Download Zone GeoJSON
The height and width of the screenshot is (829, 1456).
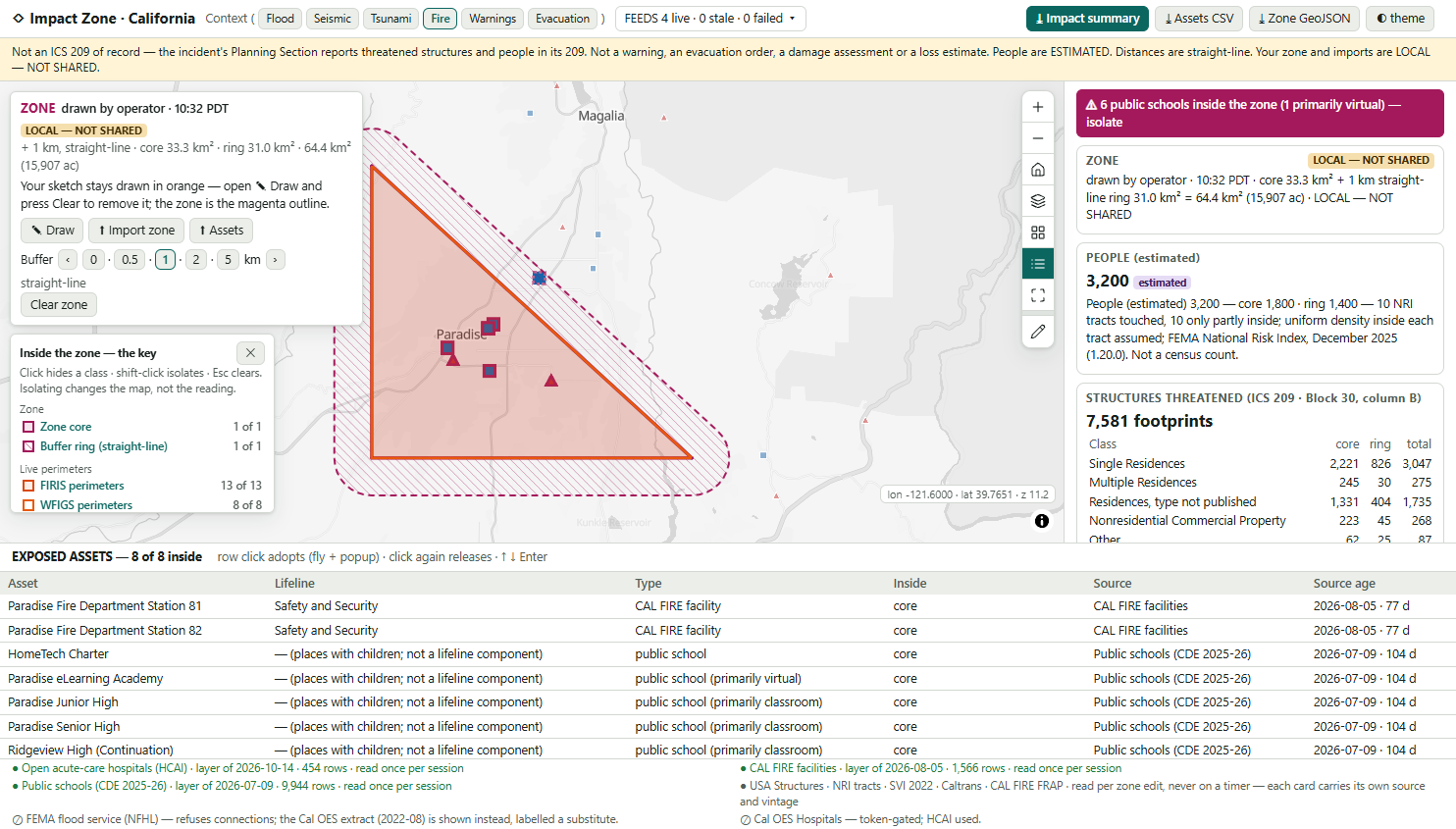pyautogui.click(x=1304, y=19)
